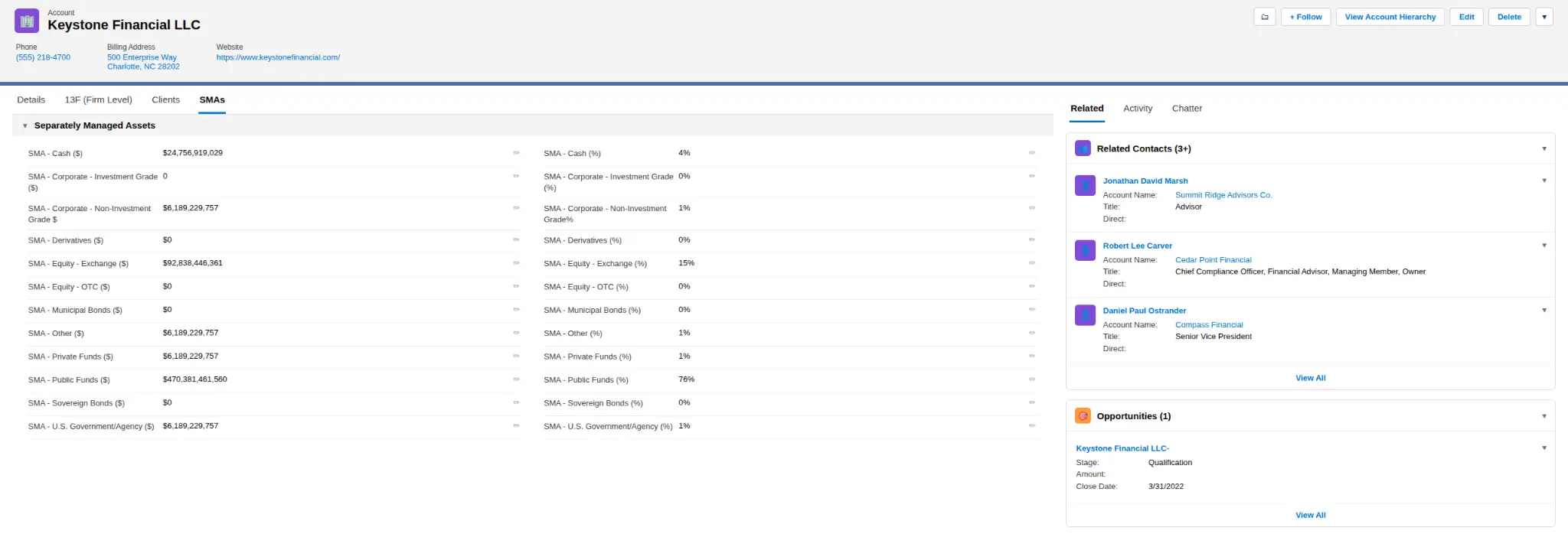
Task: Select the SMAs tab
Action: 212,100
